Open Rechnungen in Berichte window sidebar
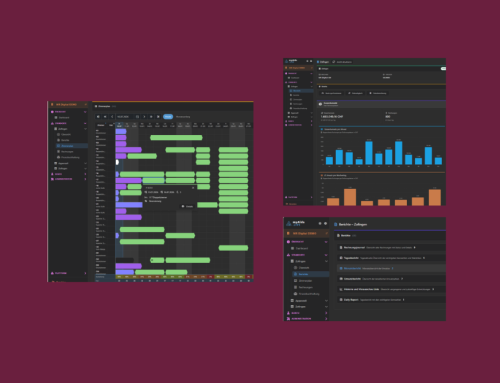Viewport: 500px width, 383px height. coord(303,287)
